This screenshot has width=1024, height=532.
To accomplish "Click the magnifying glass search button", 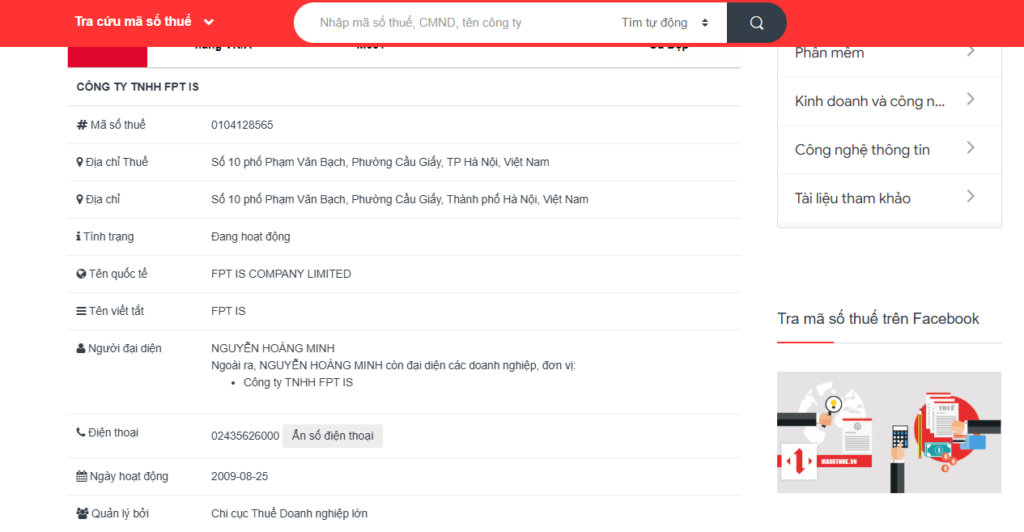I will point(756,23).
